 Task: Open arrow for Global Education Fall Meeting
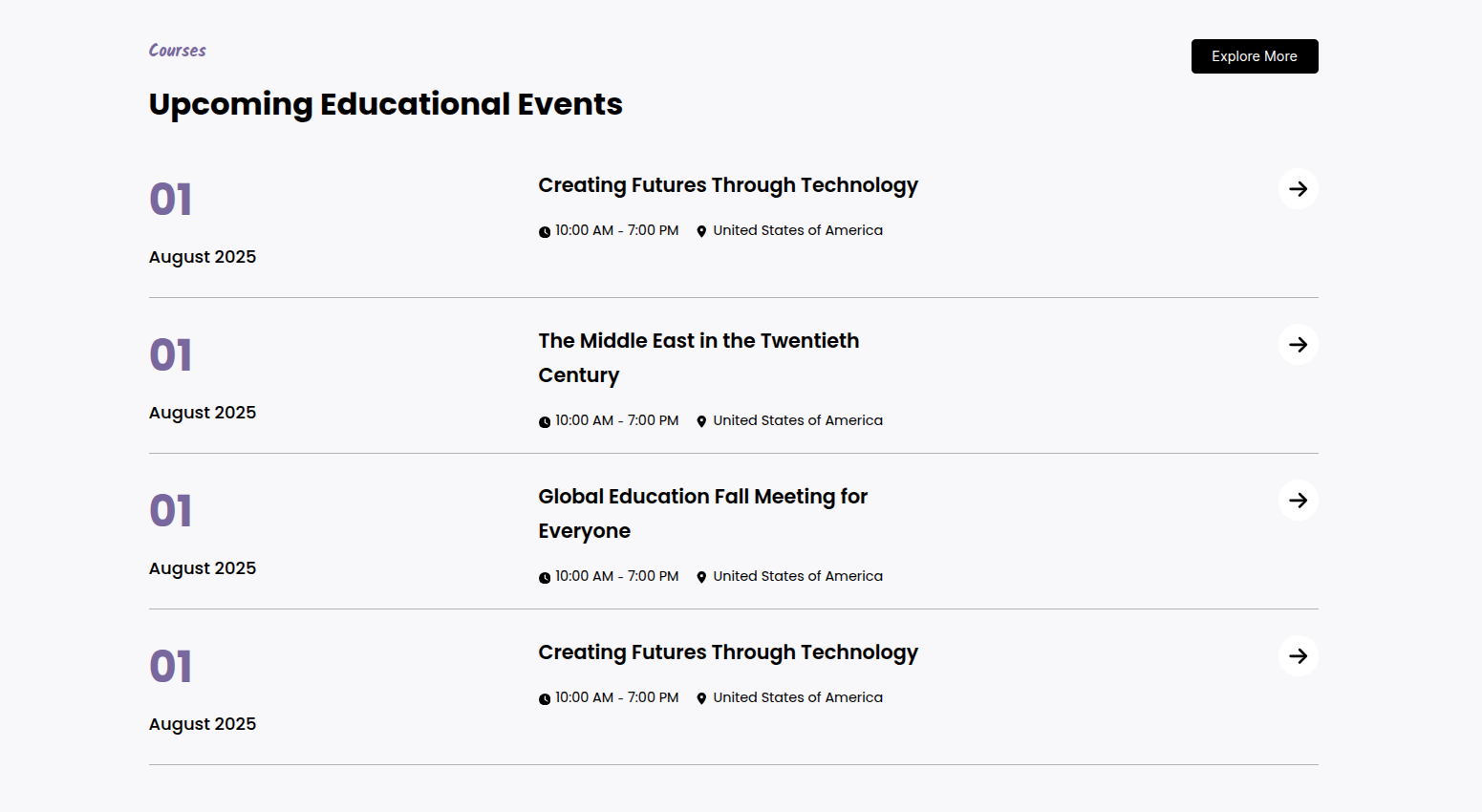point(1298,501)
